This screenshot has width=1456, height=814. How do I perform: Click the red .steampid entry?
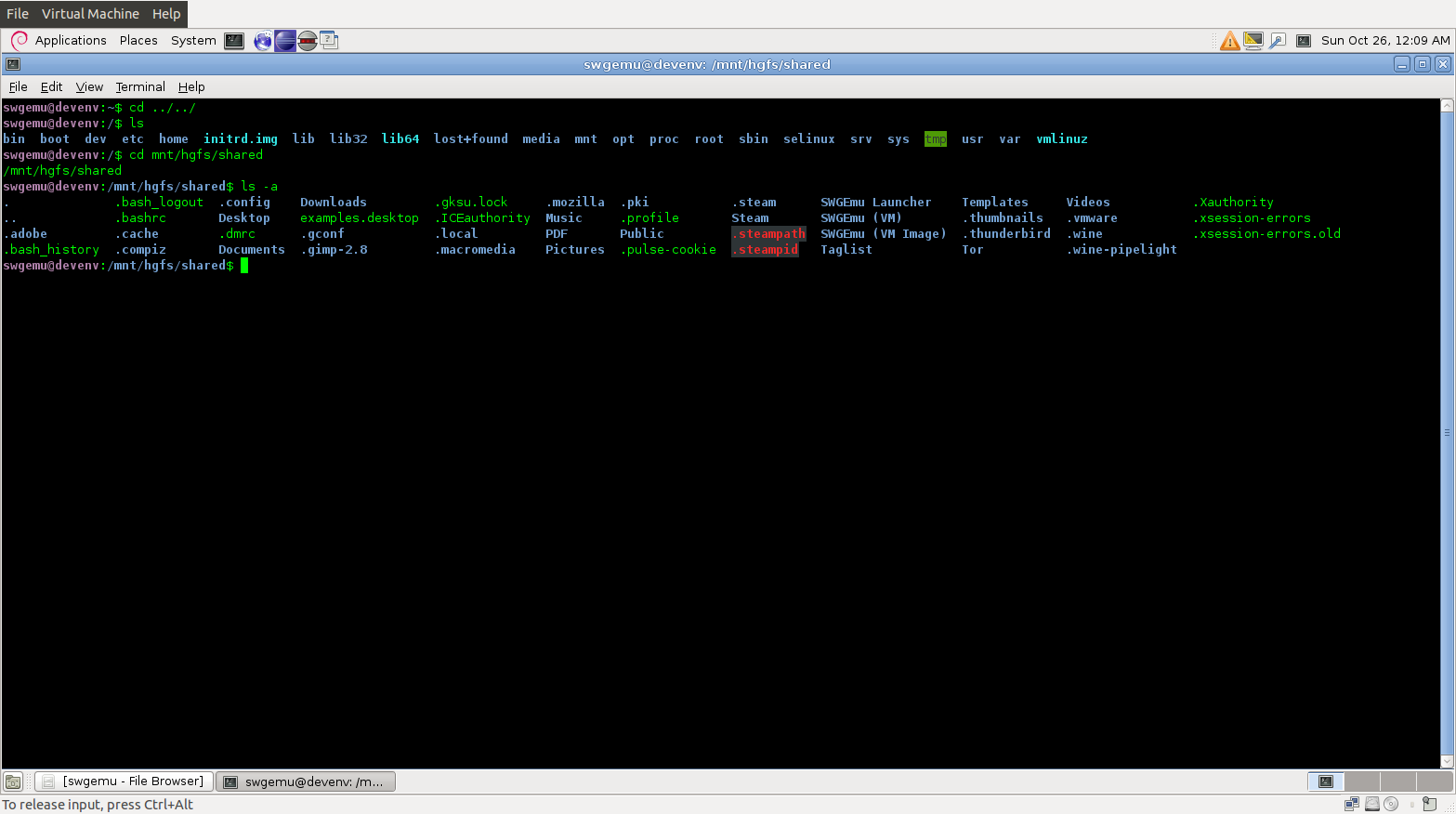coord(765,250)
